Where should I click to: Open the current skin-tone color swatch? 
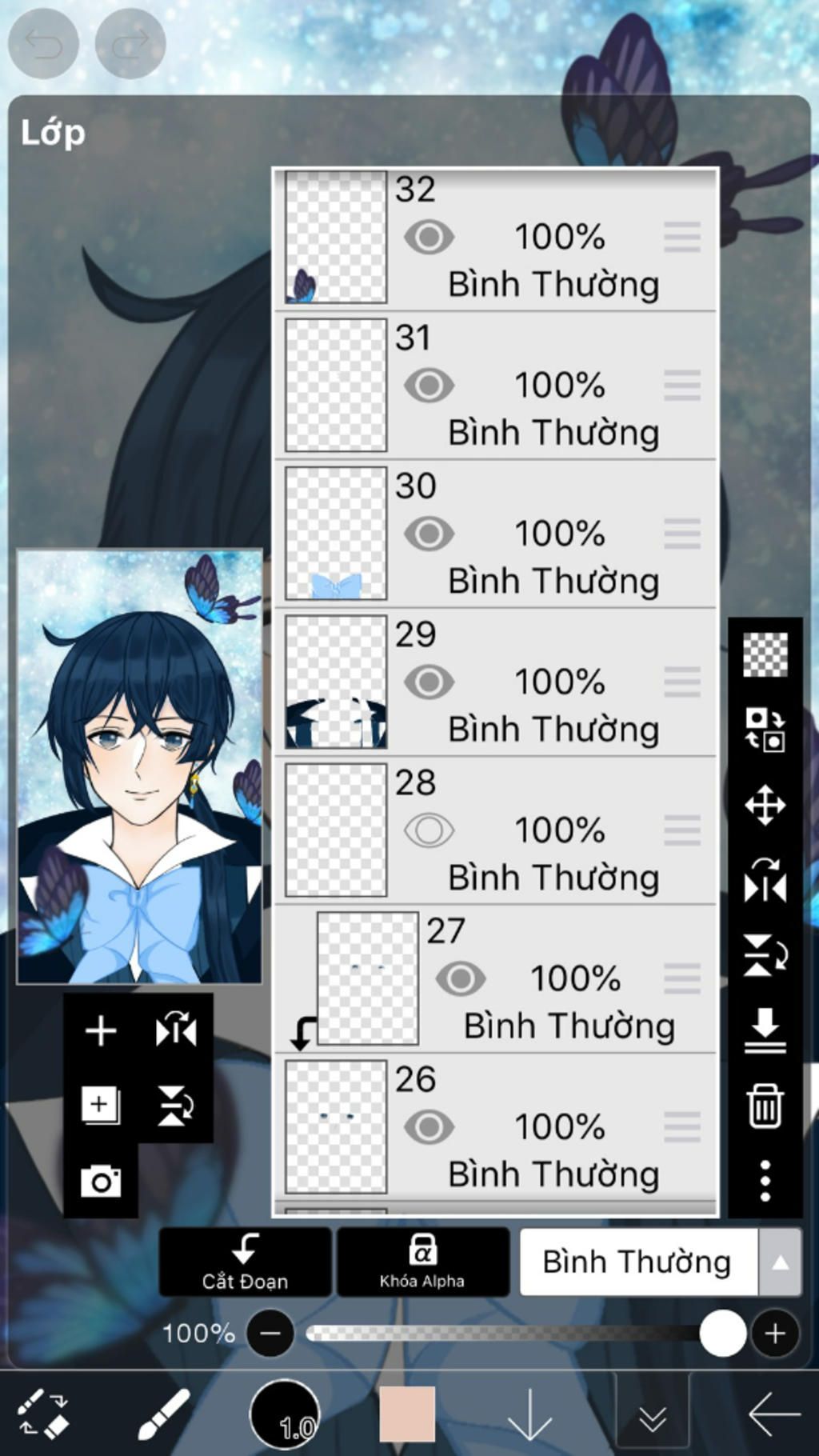[x=407, y=1414]
